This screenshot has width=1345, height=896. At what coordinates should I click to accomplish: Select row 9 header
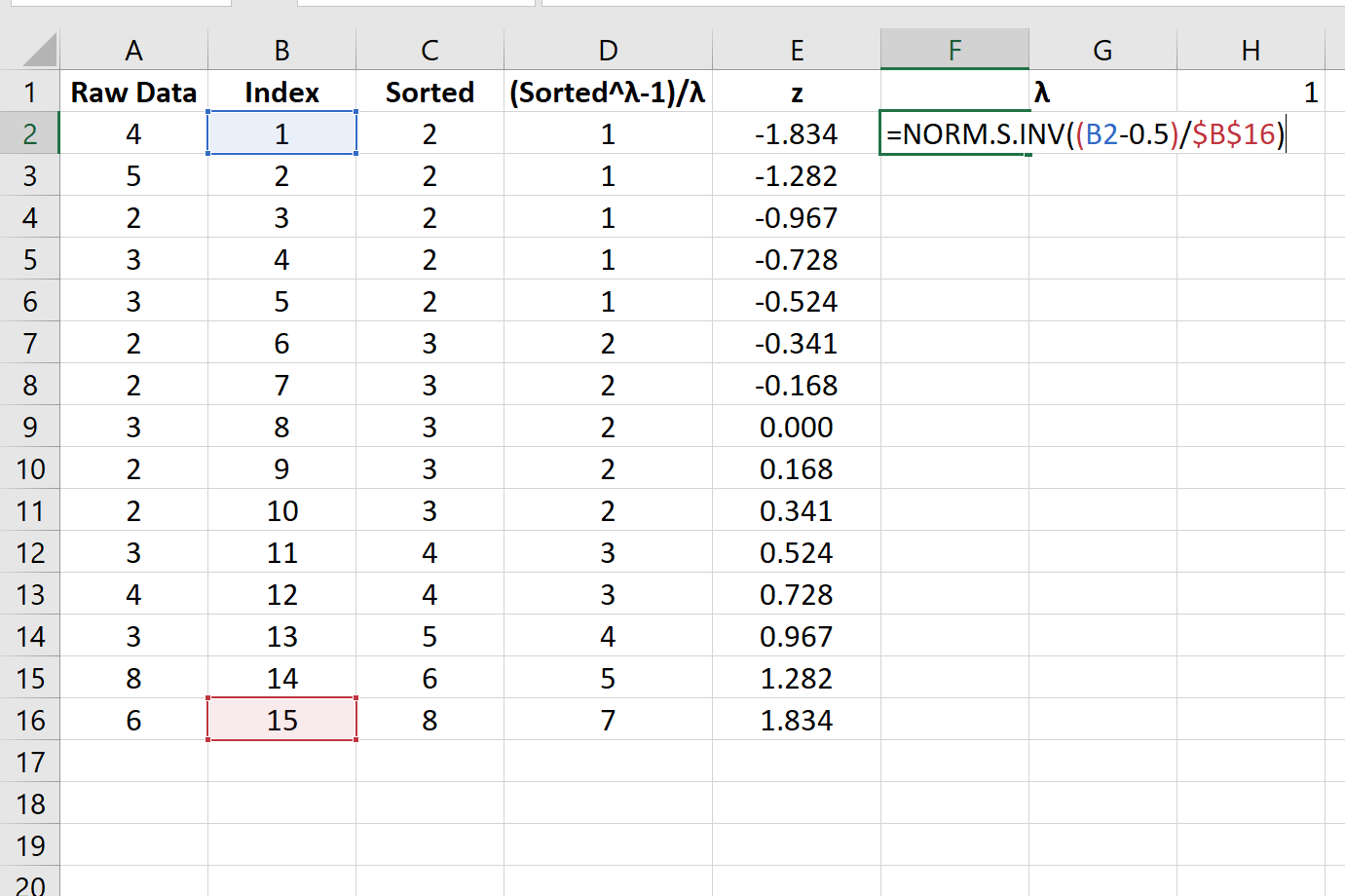pyautogui.click(x=30, y=427)
